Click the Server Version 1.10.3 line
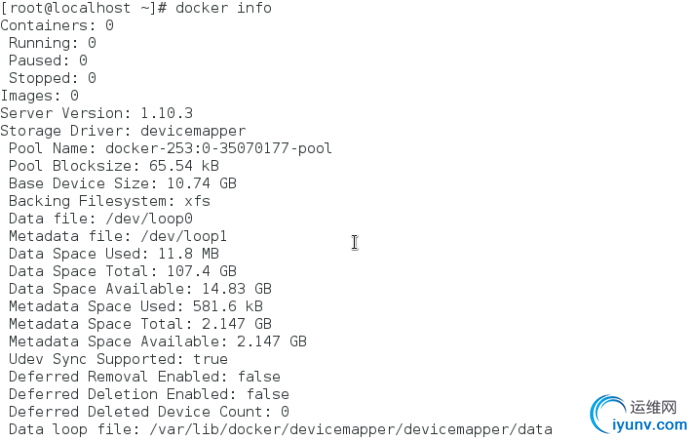The width and height of the screenshot is (693, 441). (97, 113)
